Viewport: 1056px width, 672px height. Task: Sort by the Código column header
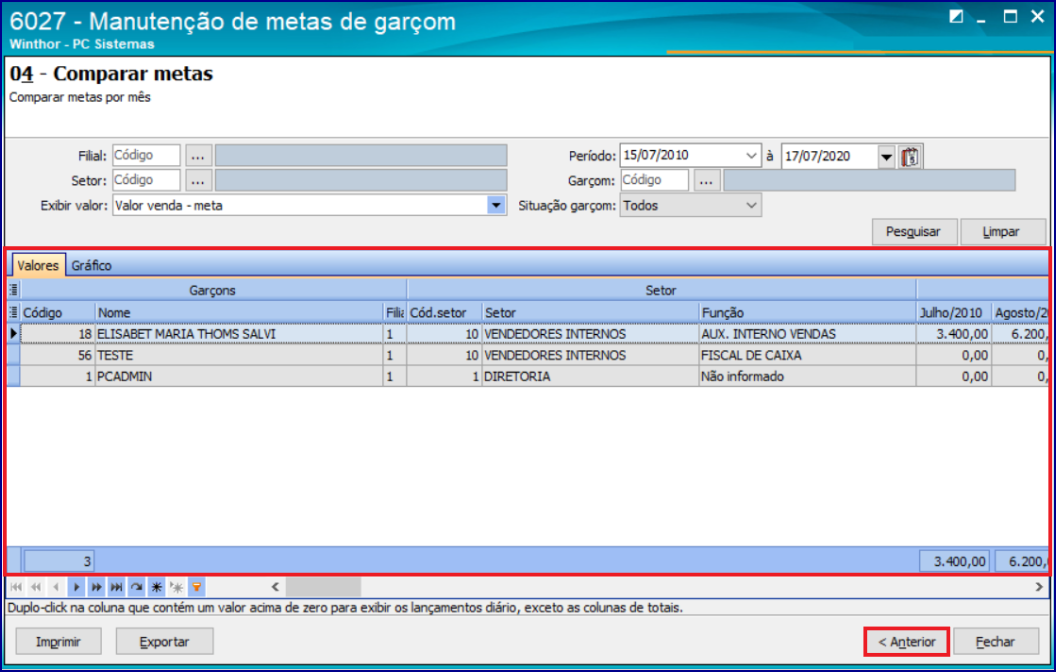tap(58, 312)
